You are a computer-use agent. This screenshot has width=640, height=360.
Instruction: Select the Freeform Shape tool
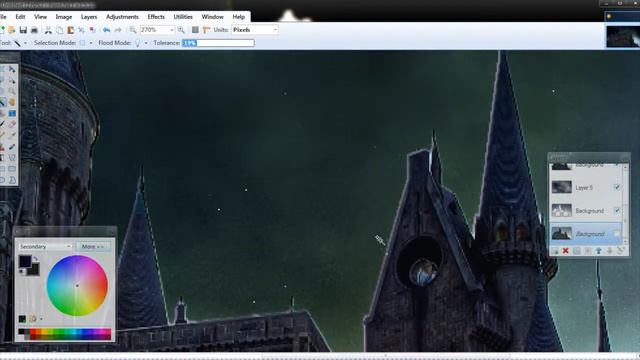[12, 180]
